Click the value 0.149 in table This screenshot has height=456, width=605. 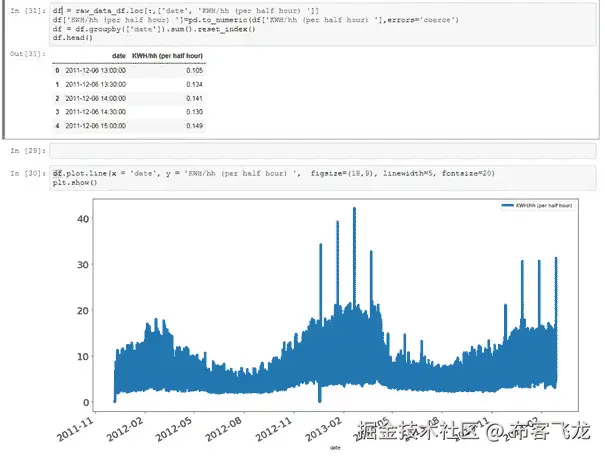[194, 126]
